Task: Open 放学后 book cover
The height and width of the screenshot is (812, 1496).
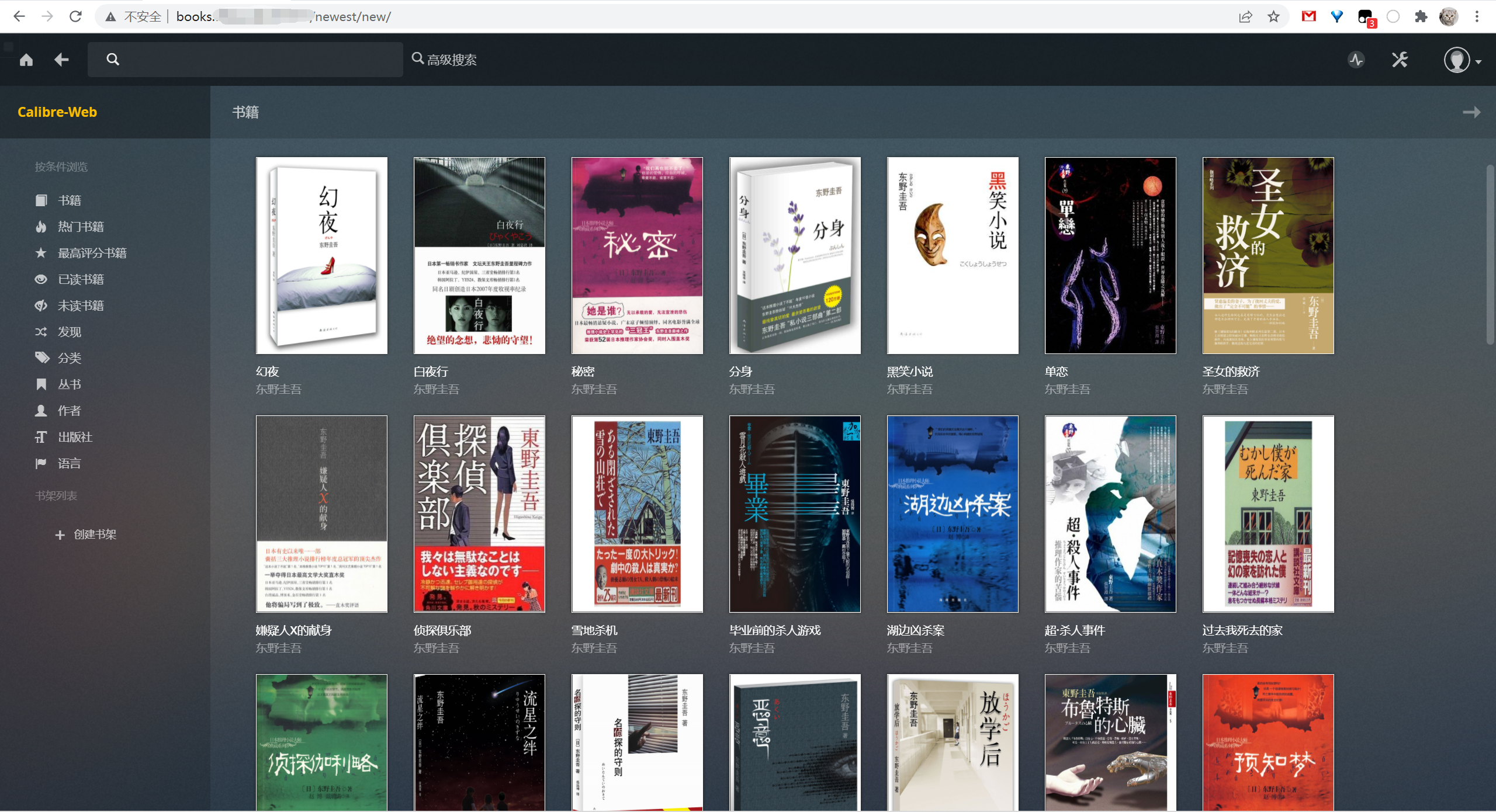Action: tap(953, 742)
